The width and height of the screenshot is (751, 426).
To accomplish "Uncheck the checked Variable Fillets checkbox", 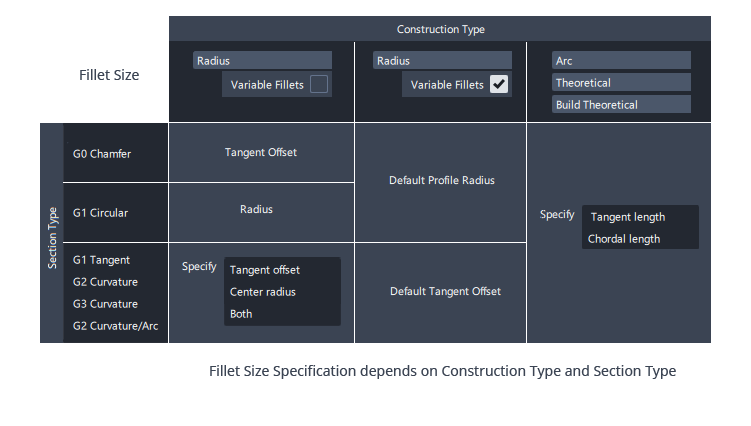I will click(x=499, y=84).
